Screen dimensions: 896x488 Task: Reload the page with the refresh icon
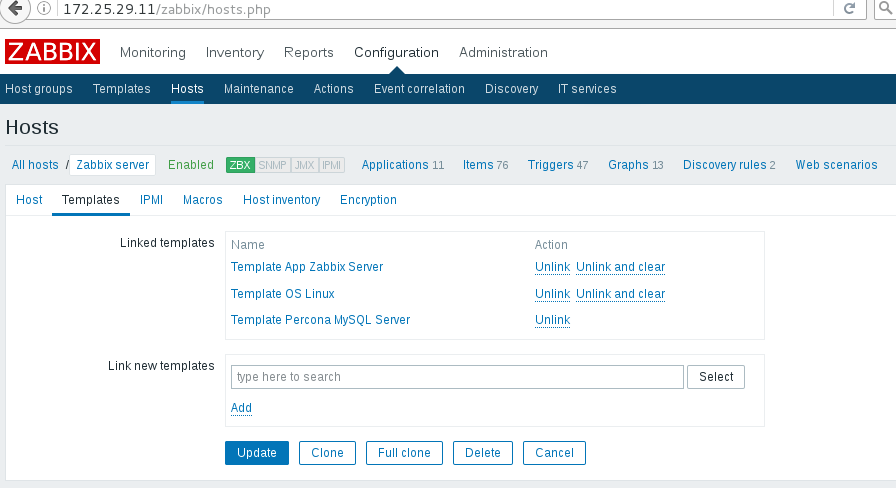click(x=850, y=9)
